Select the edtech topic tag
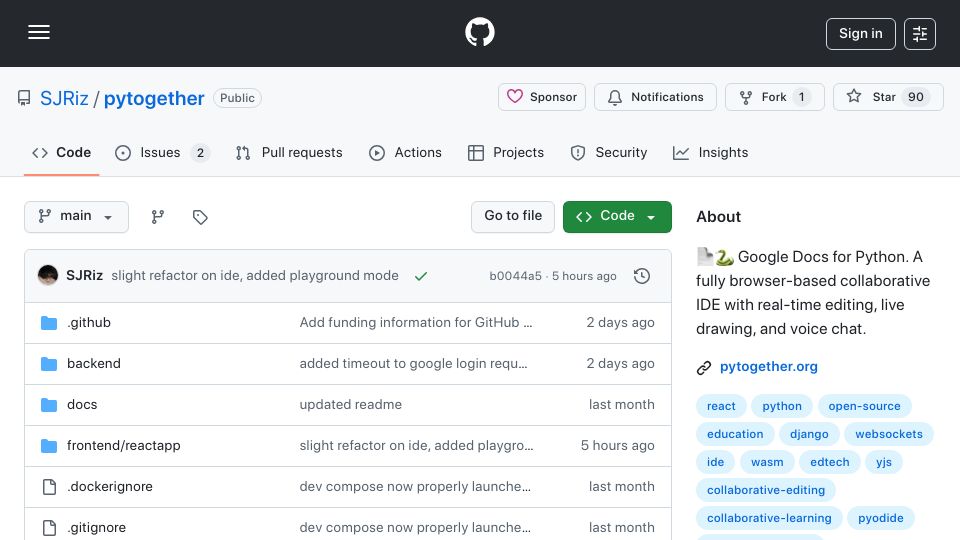960x540 pixels. [x=830, y=462]
